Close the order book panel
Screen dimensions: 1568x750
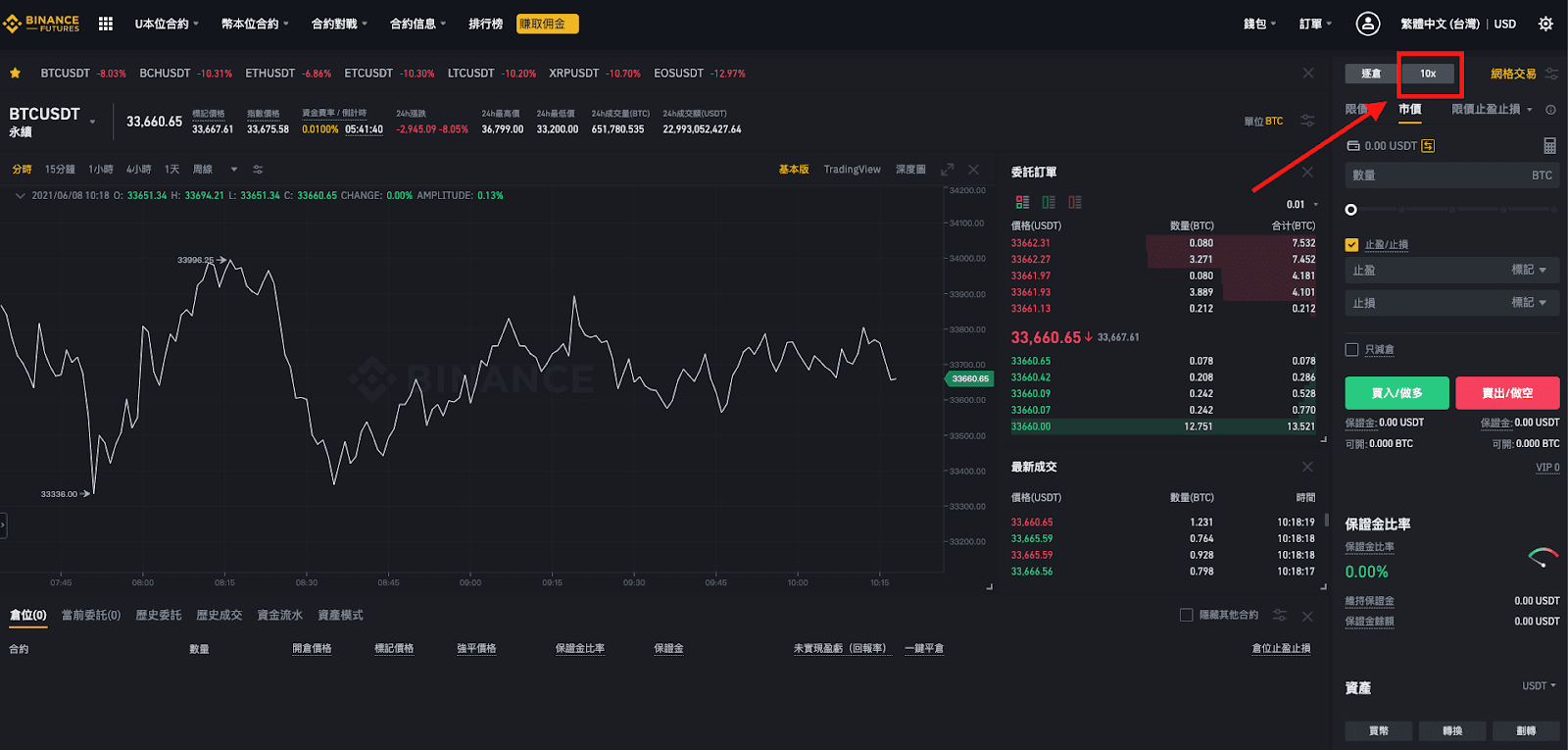1307,172
